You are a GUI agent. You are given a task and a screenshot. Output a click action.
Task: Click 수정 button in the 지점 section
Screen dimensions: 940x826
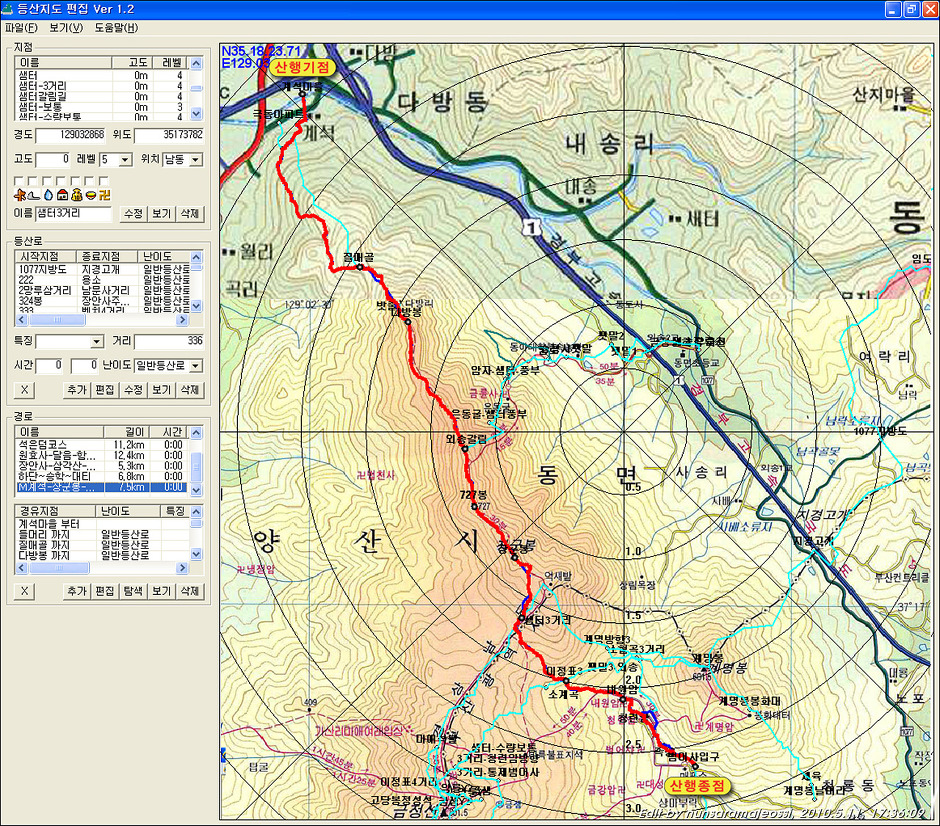pos(133,213)
